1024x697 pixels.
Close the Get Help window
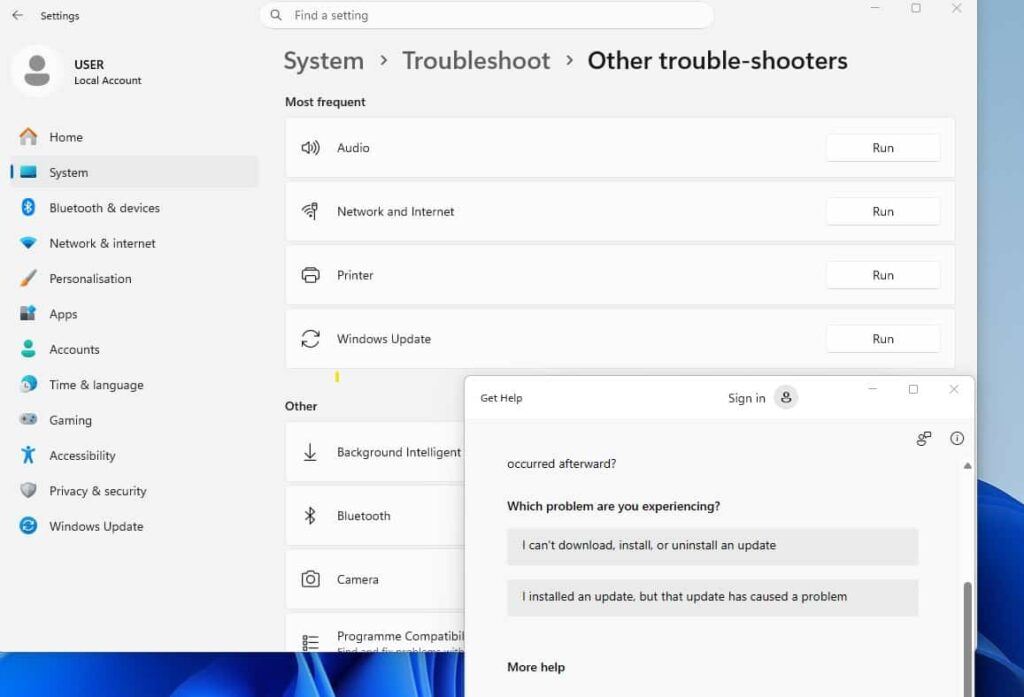[x=953, y=389]
